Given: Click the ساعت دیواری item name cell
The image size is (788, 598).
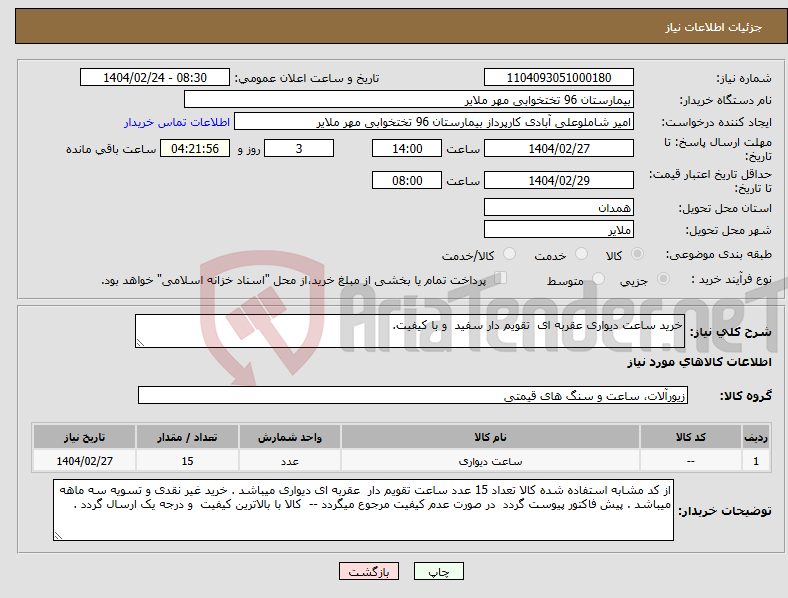Looking at the screenshot, I should pos(490,461).
